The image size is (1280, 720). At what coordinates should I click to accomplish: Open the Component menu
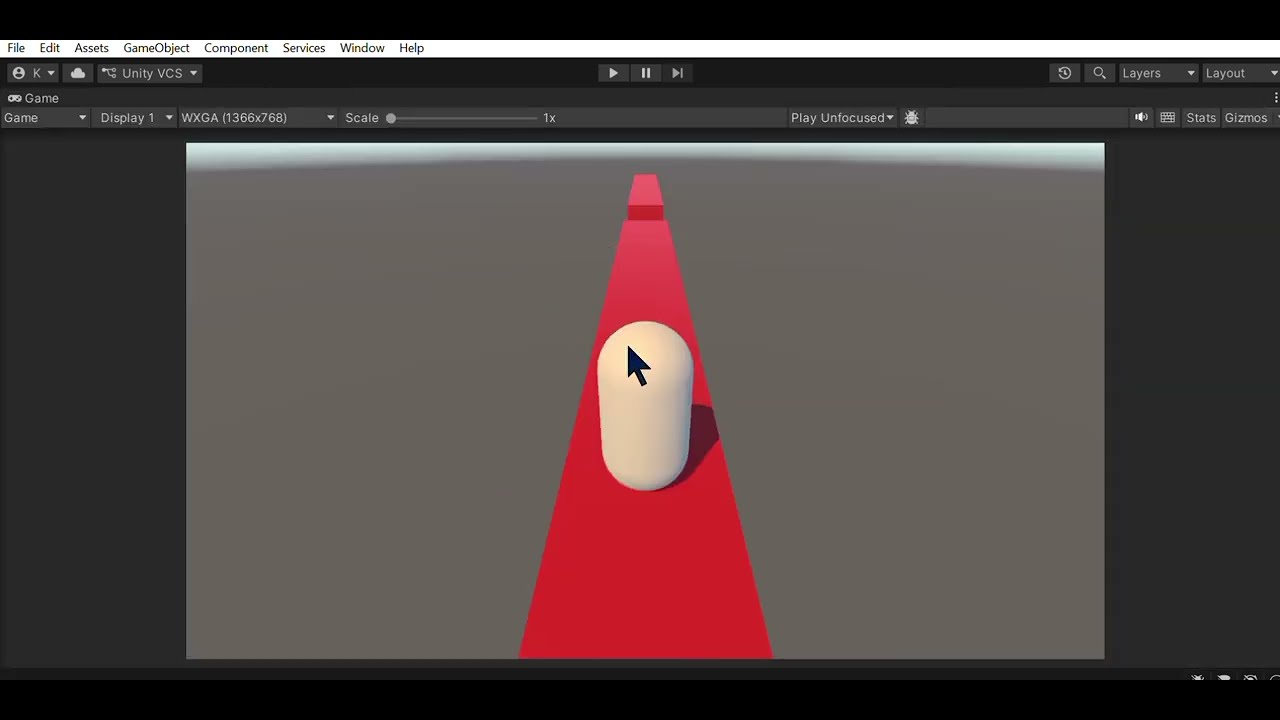[236, 48]
